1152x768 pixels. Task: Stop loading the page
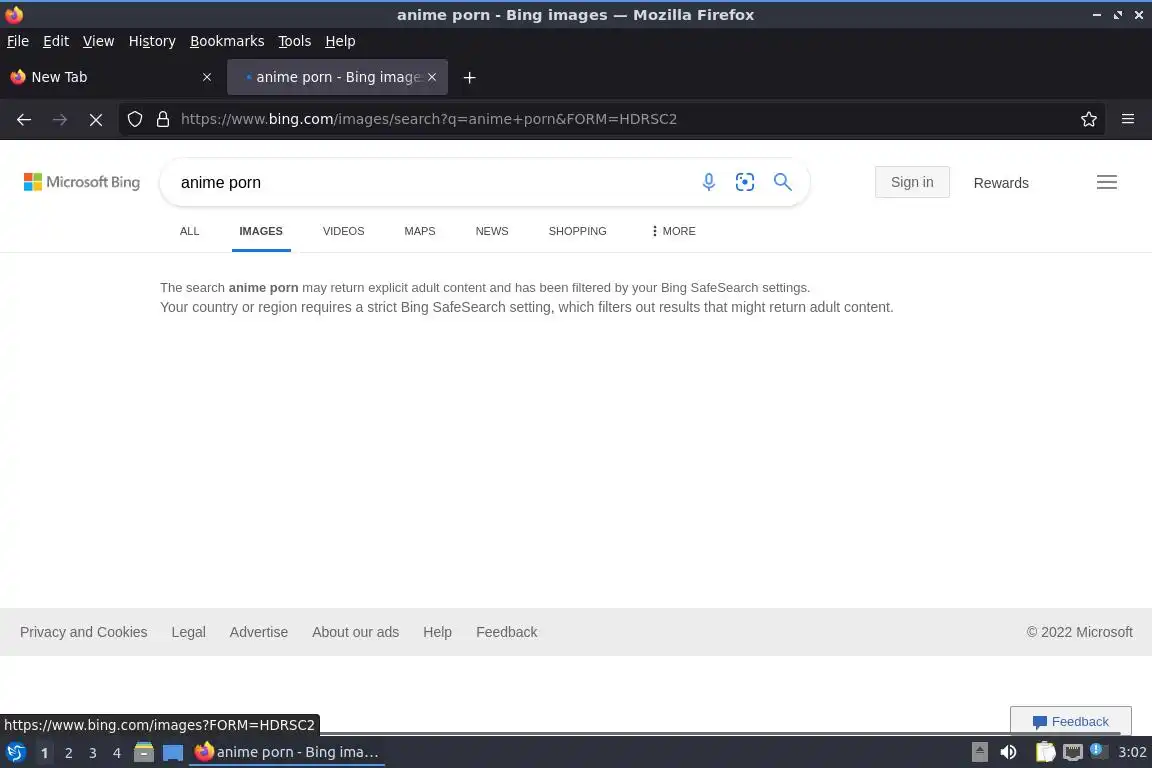96,119
